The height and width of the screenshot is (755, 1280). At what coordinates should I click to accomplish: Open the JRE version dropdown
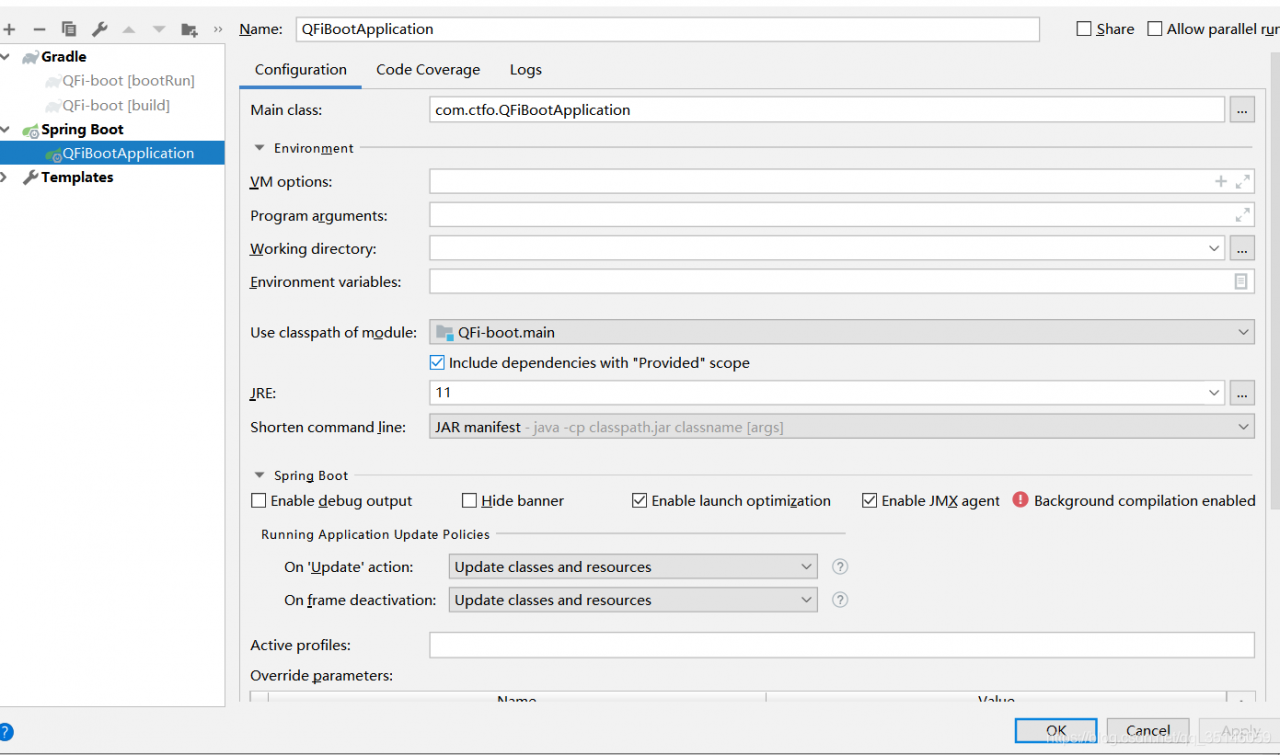[x=1214, y=393]
